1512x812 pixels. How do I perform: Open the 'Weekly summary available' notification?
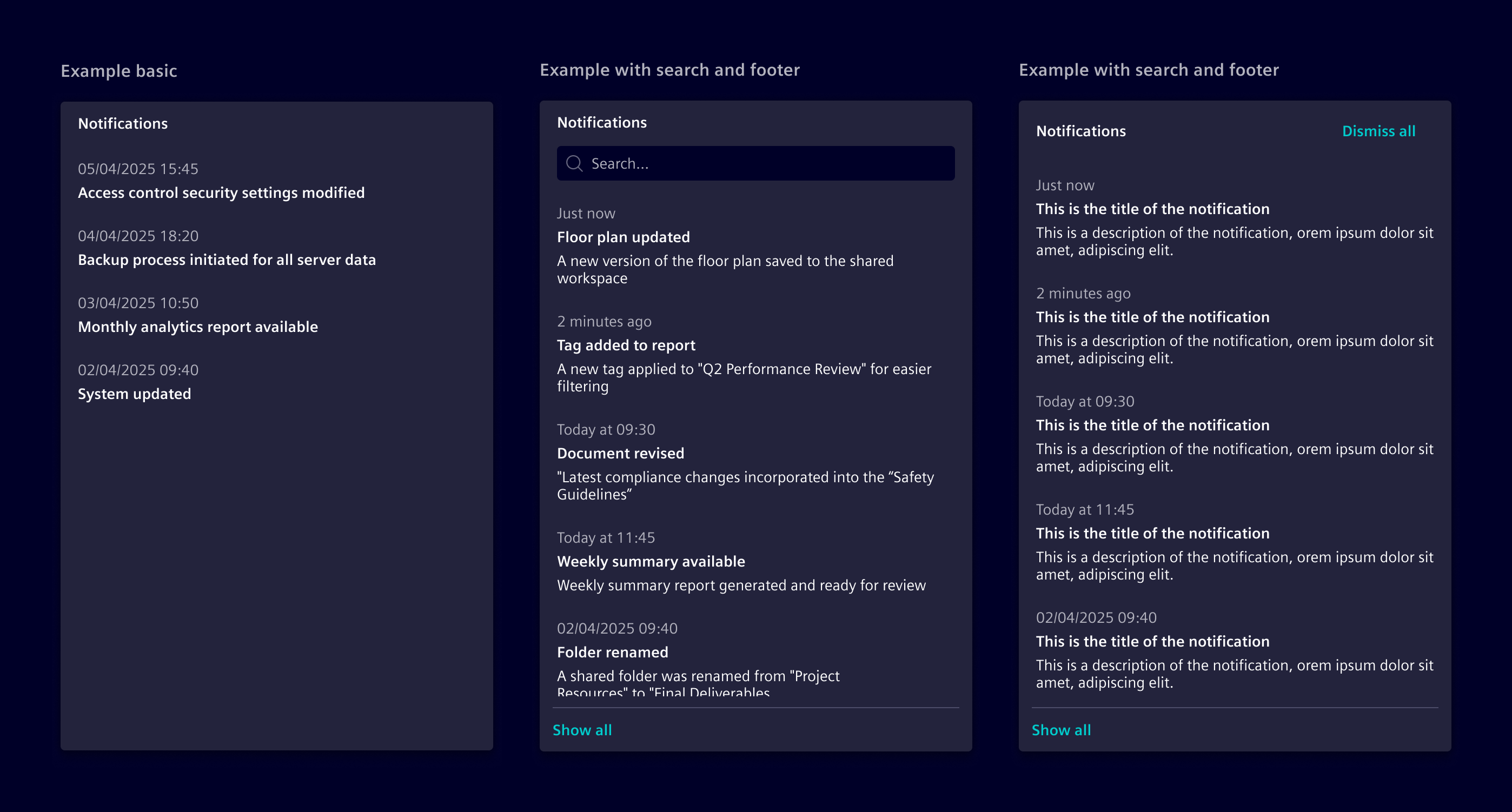point(651,561)
